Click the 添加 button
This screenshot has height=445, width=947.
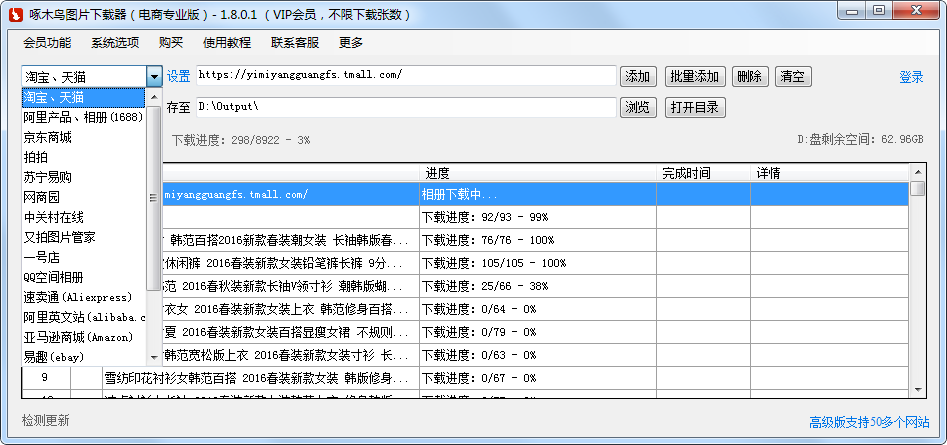pyautogui.click(x=638, y=77)
